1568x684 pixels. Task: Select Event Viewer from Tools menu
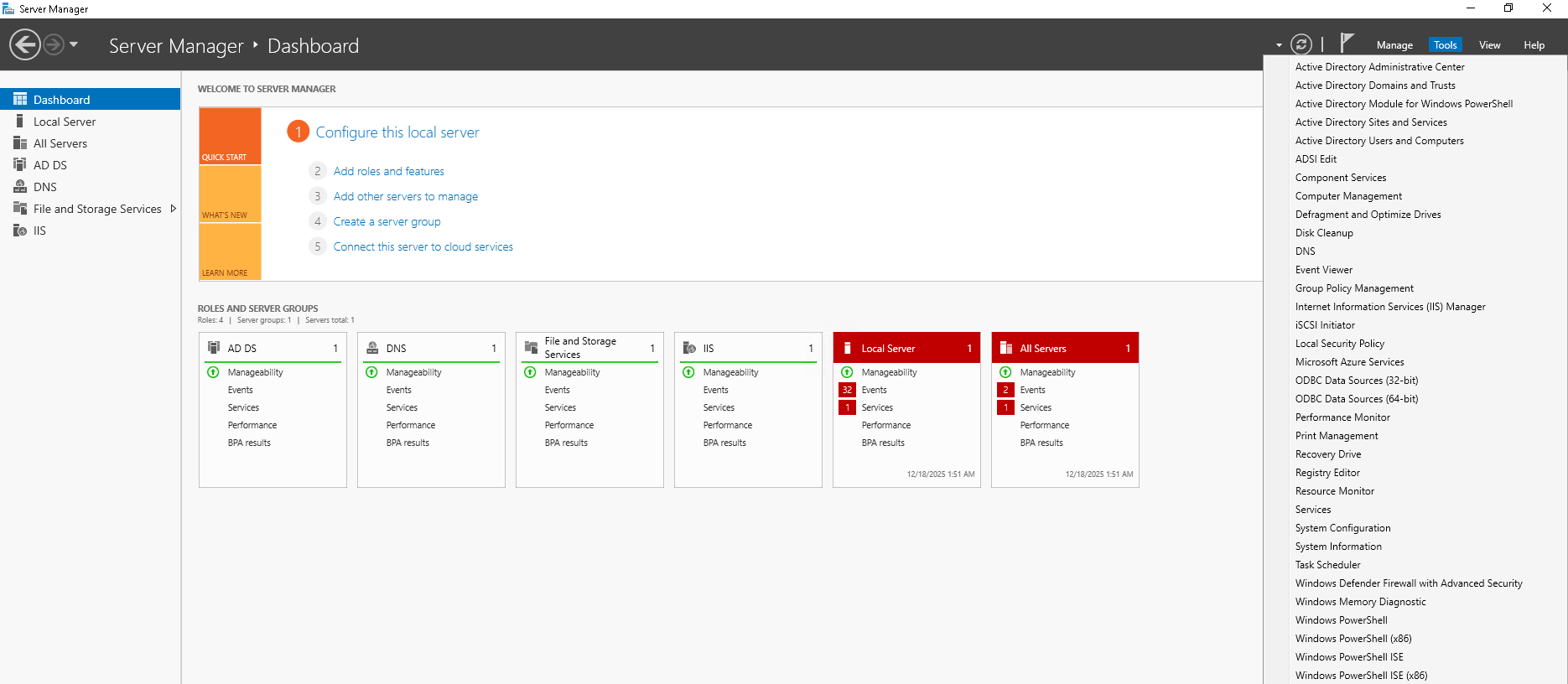(1323, 270)
